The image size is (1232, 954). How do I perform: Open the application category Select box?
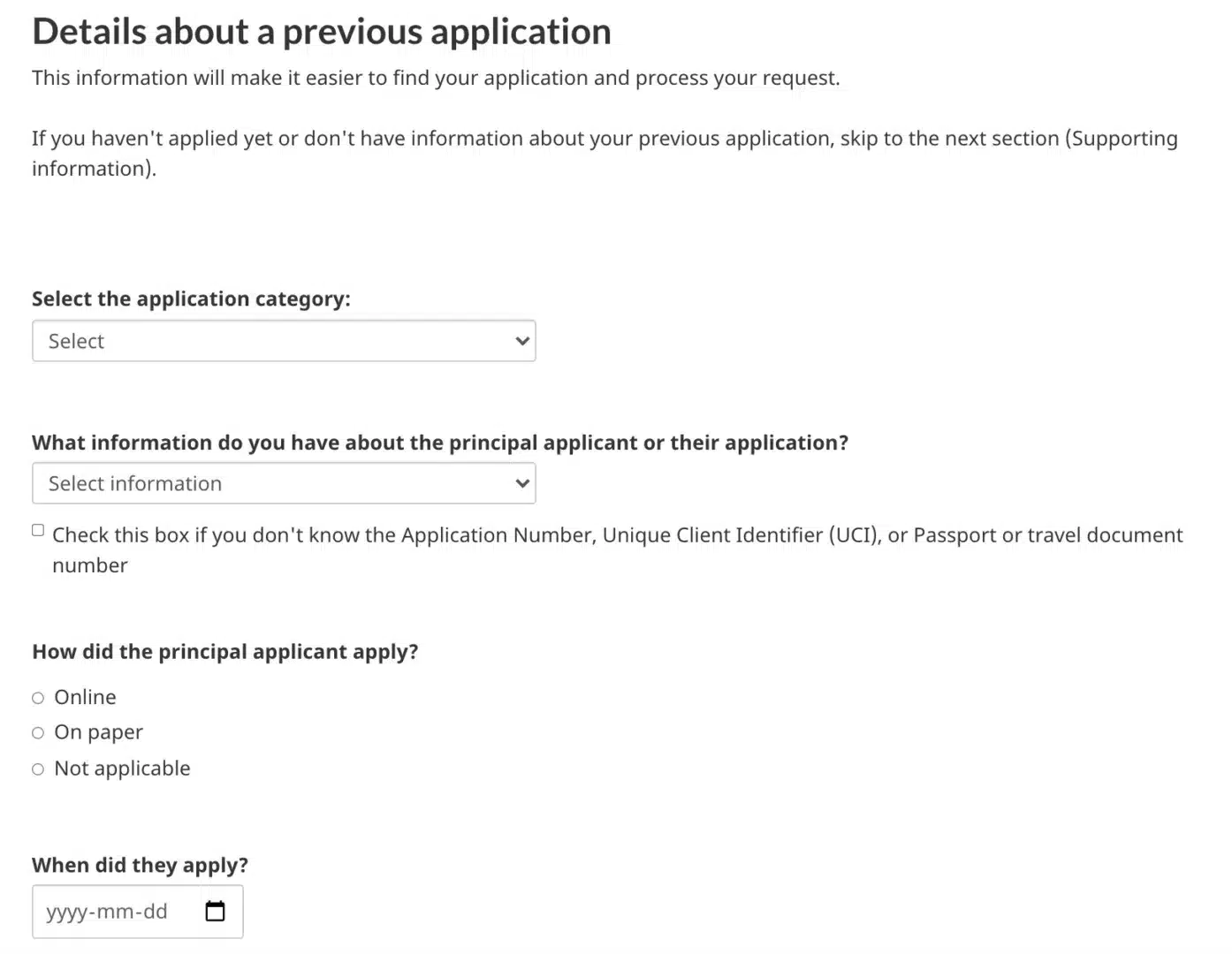[x=283, y=341]
